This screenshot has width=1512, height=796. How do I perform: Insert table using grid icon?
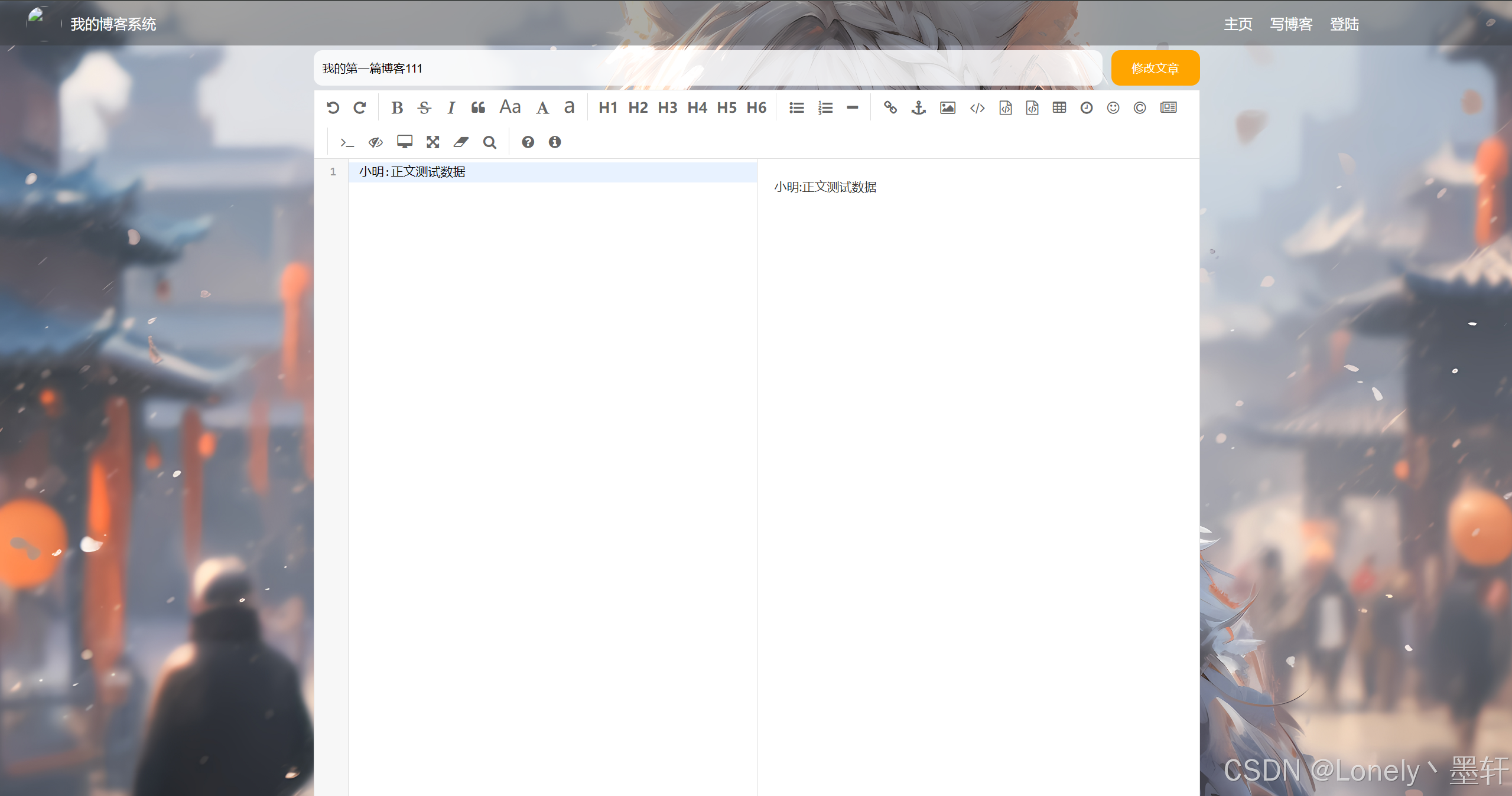pyautogui.click(x=1059, y=107)
